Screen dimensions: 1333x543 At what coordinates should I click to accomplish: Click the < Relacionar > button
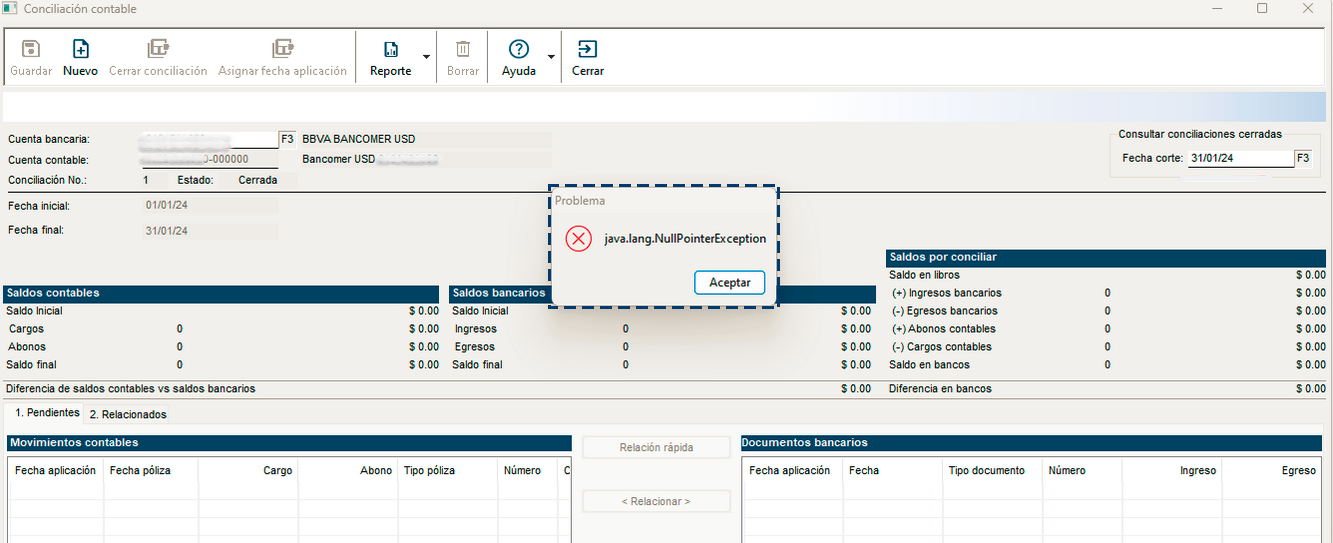tap(656, 501)
